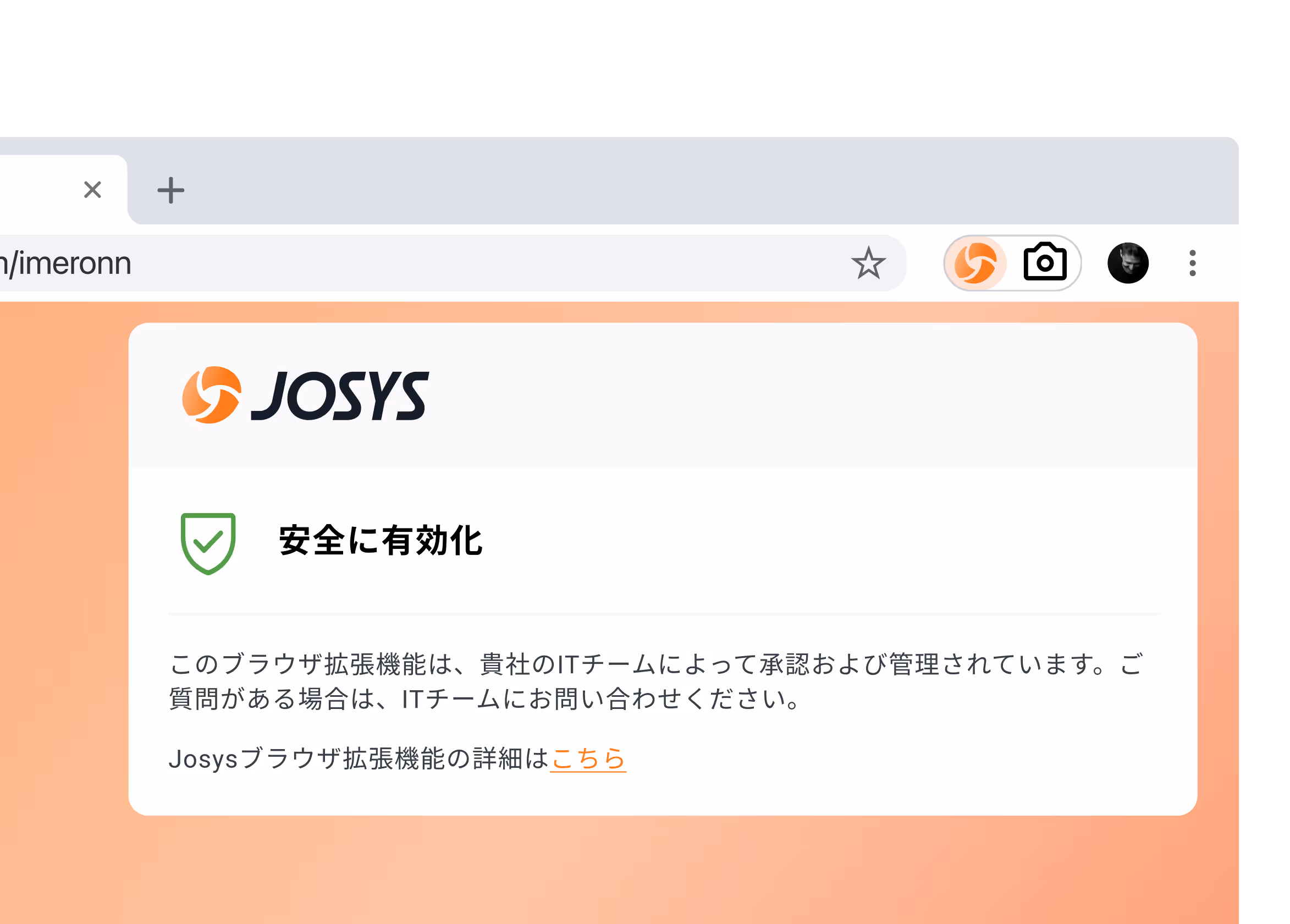Click the divider line under the heading
Viewport: 1290px width, 924px height.
point(664,614)
